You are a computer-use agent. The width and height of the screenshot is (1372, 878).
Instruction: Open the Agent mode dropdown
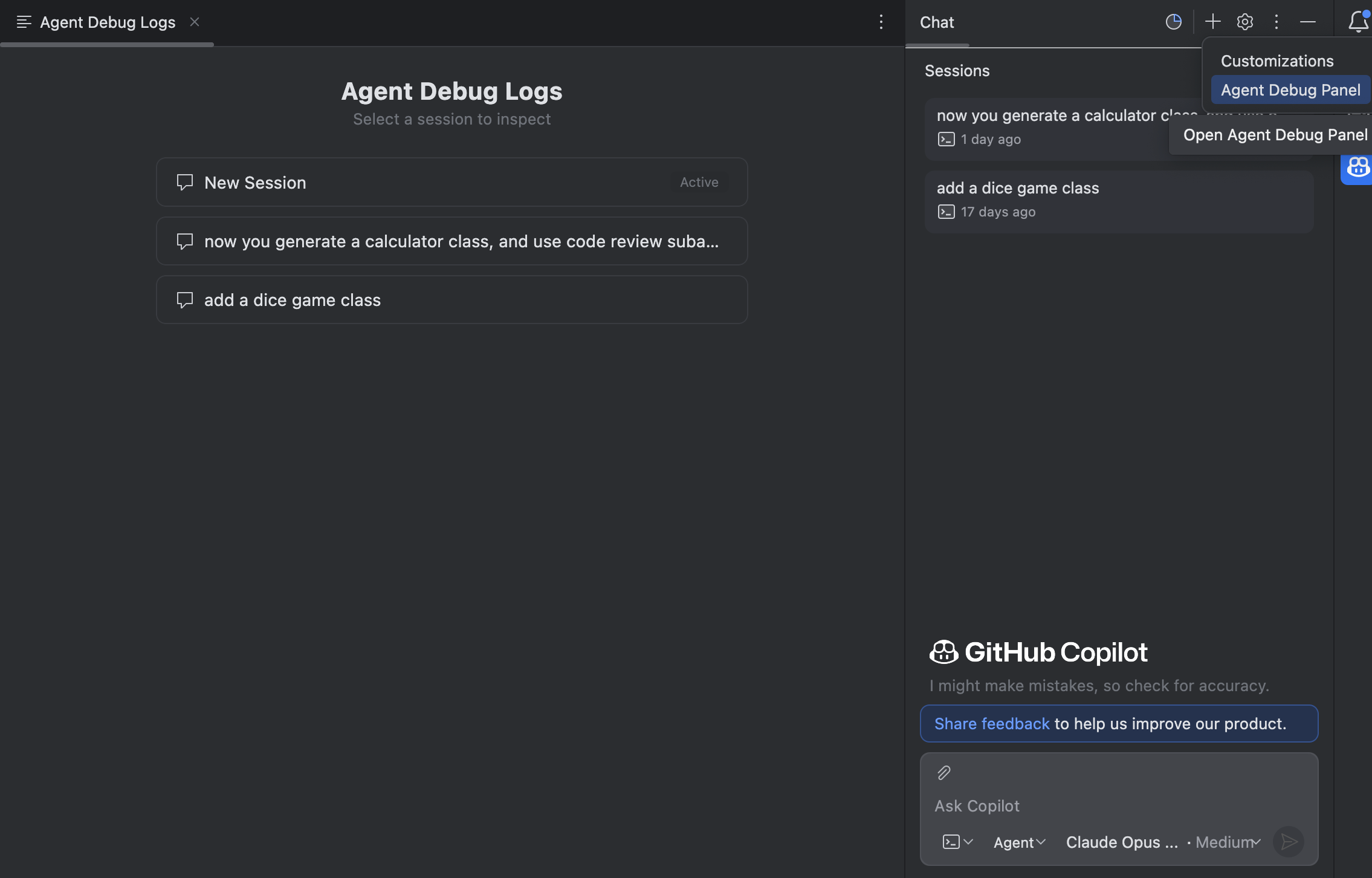point(1020,842)
